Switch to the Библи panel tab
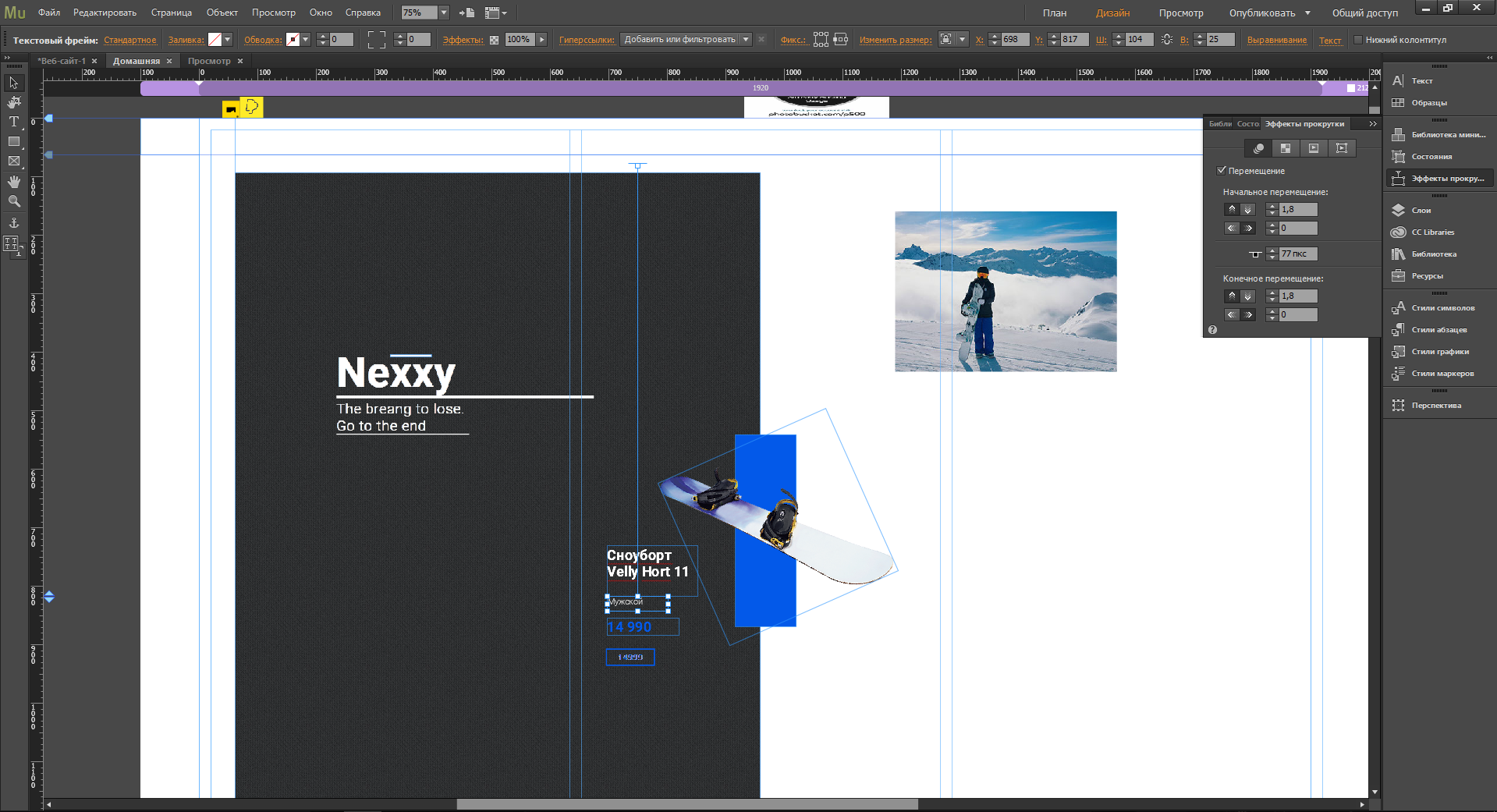The width and height of the screenshot is (1497, 812). coord(1220,123)
